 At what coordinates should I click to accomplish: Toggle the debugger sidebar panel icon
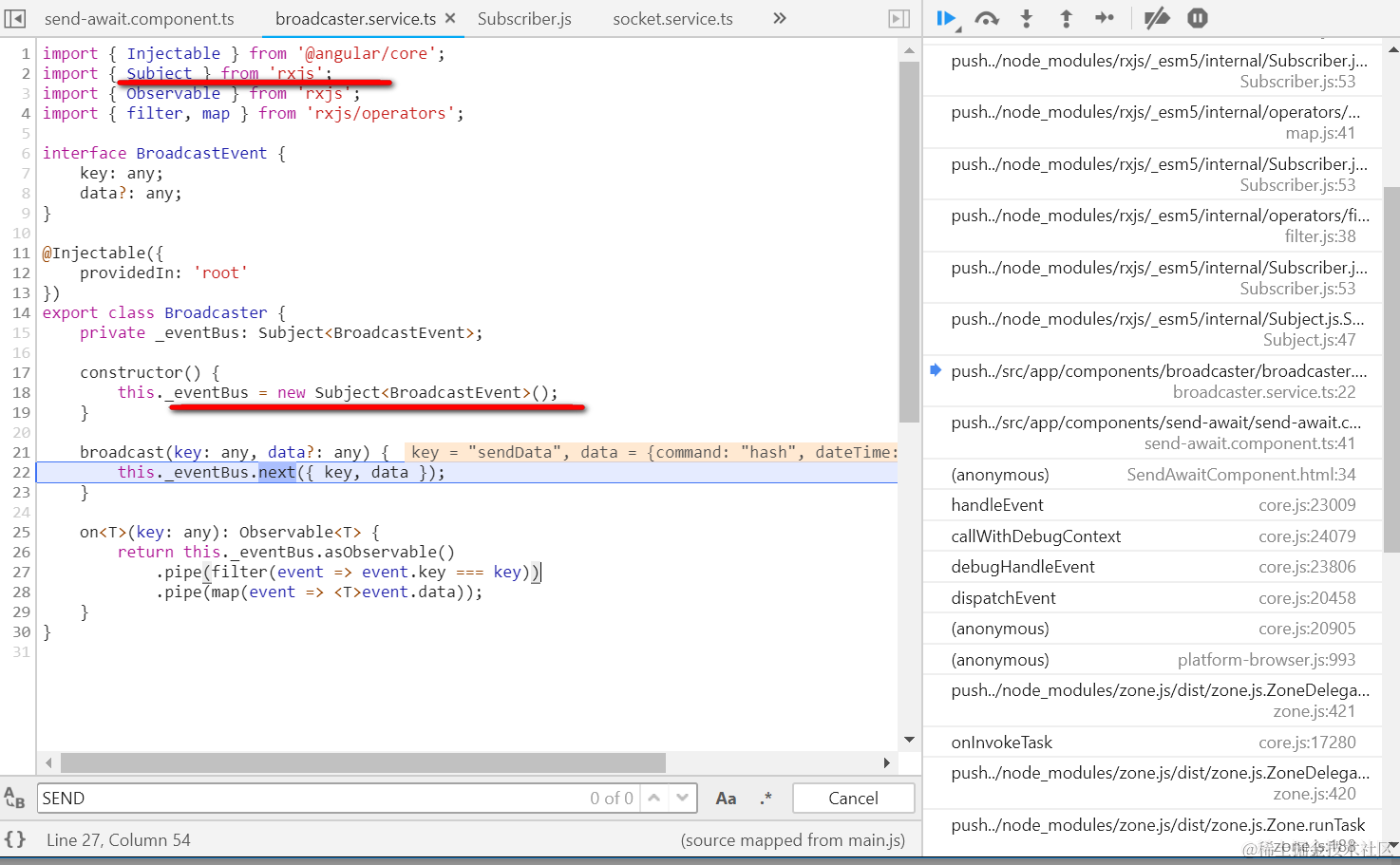pyautogui.click(x=899, y=18)
